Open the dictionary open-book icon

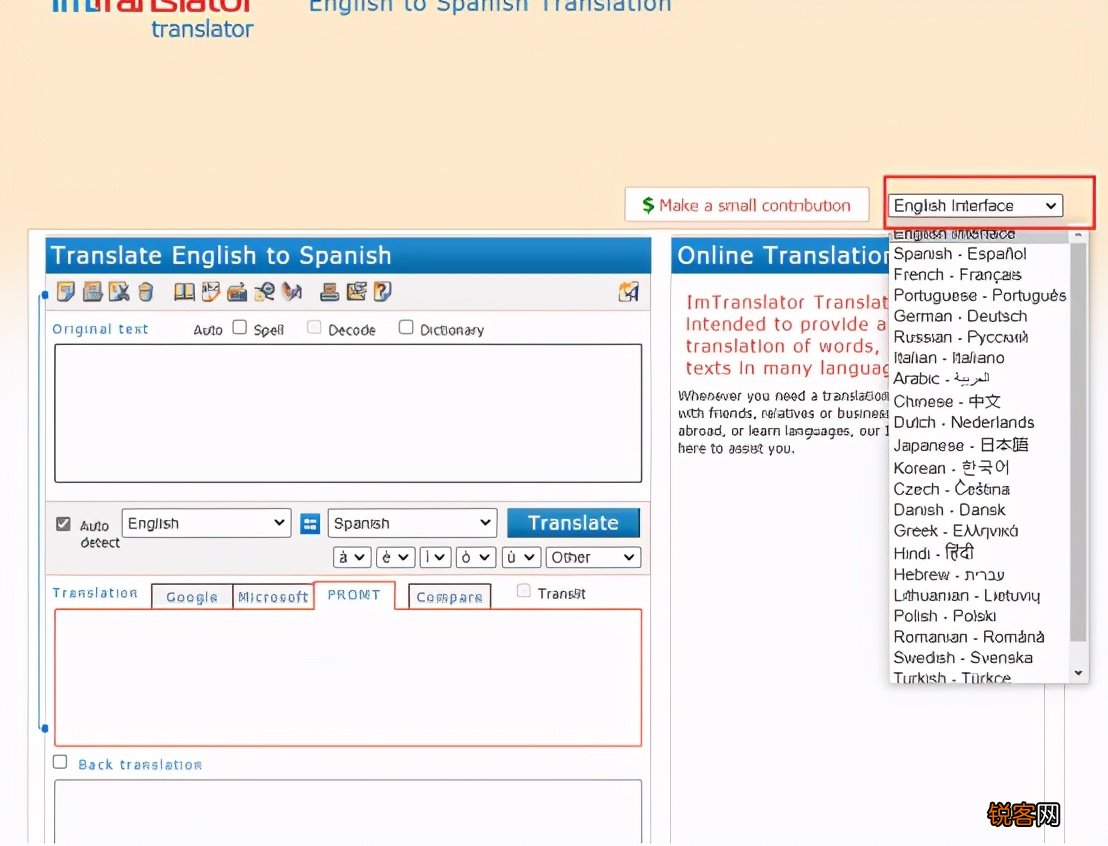(x=184, y=291)
